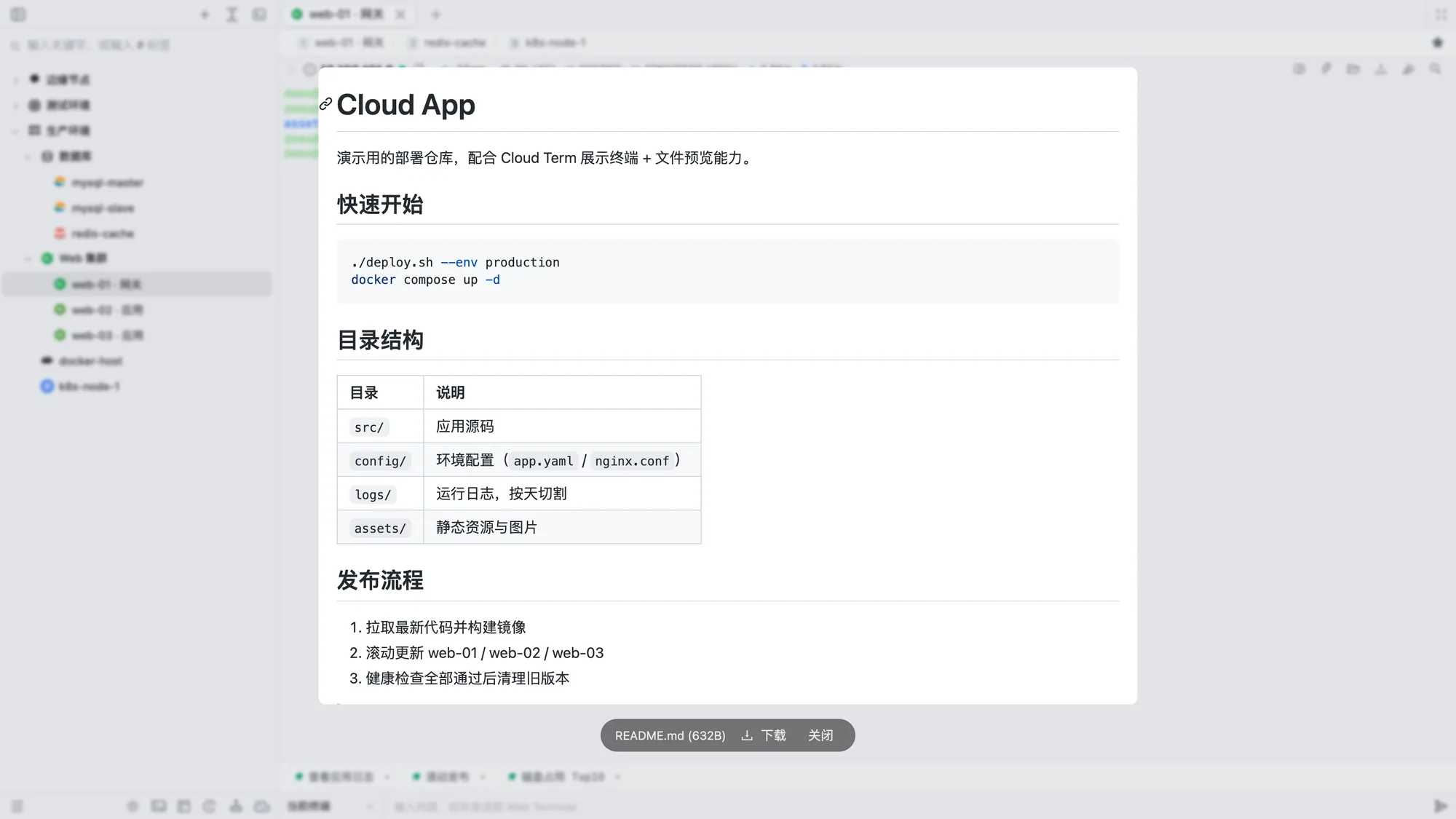This screenshot has width=1456, height=819.
Task: Switch to the redis-cache sub-tab
Action: click(x=447, y=43)
